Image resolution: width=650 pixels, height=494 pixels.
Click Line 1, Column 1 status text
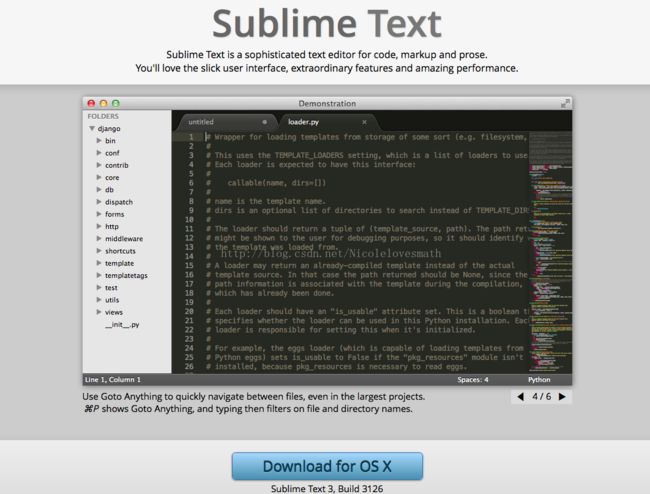point(113,380)
